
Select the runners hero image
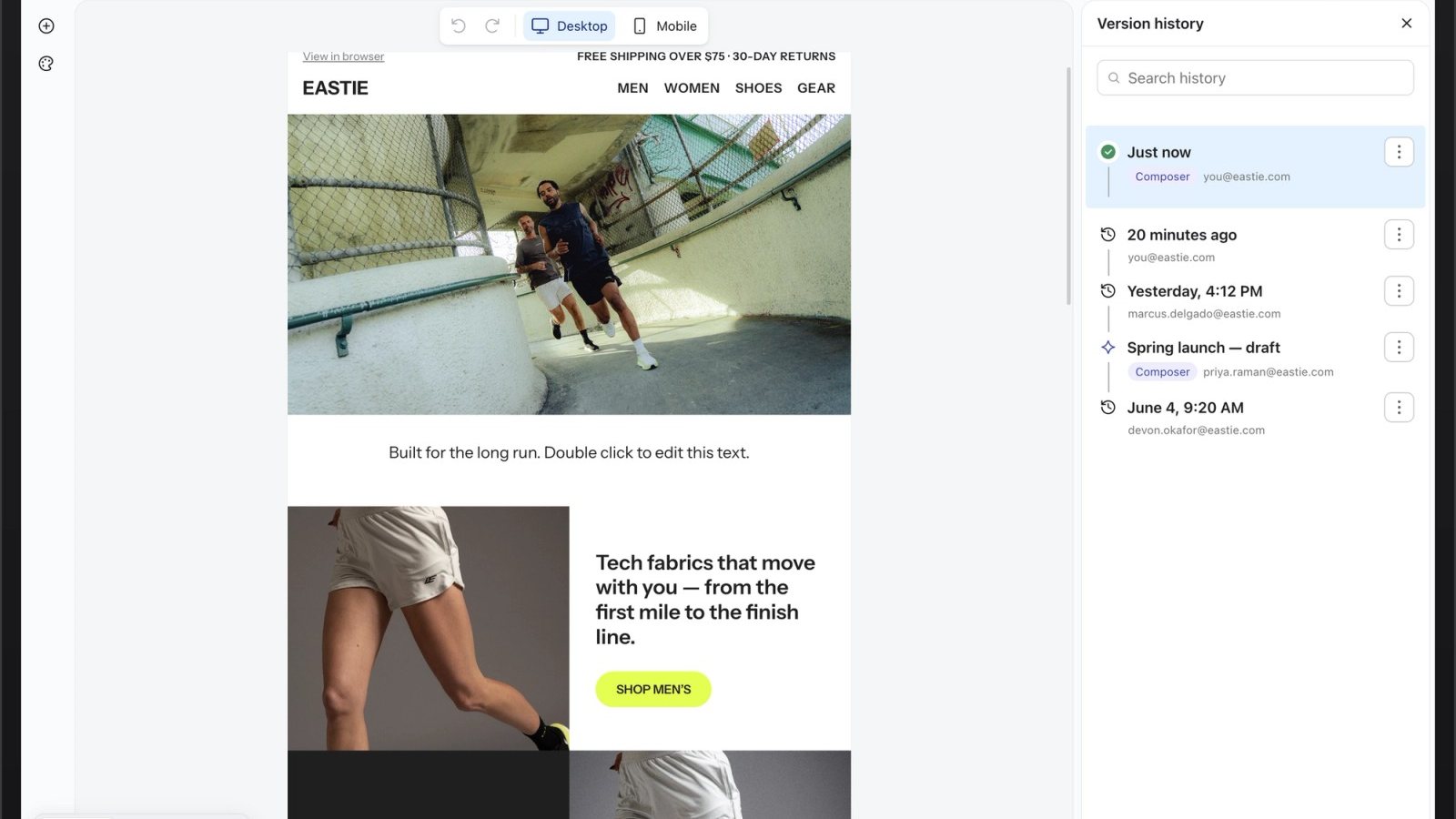[570, 264]
